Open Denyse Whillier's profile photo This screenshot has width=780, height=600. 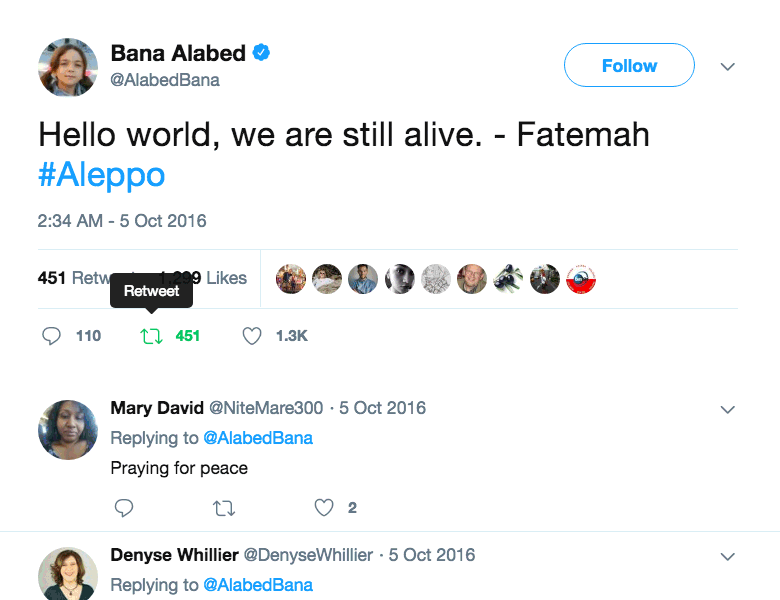pyautogui.click(x=68, y=575)
